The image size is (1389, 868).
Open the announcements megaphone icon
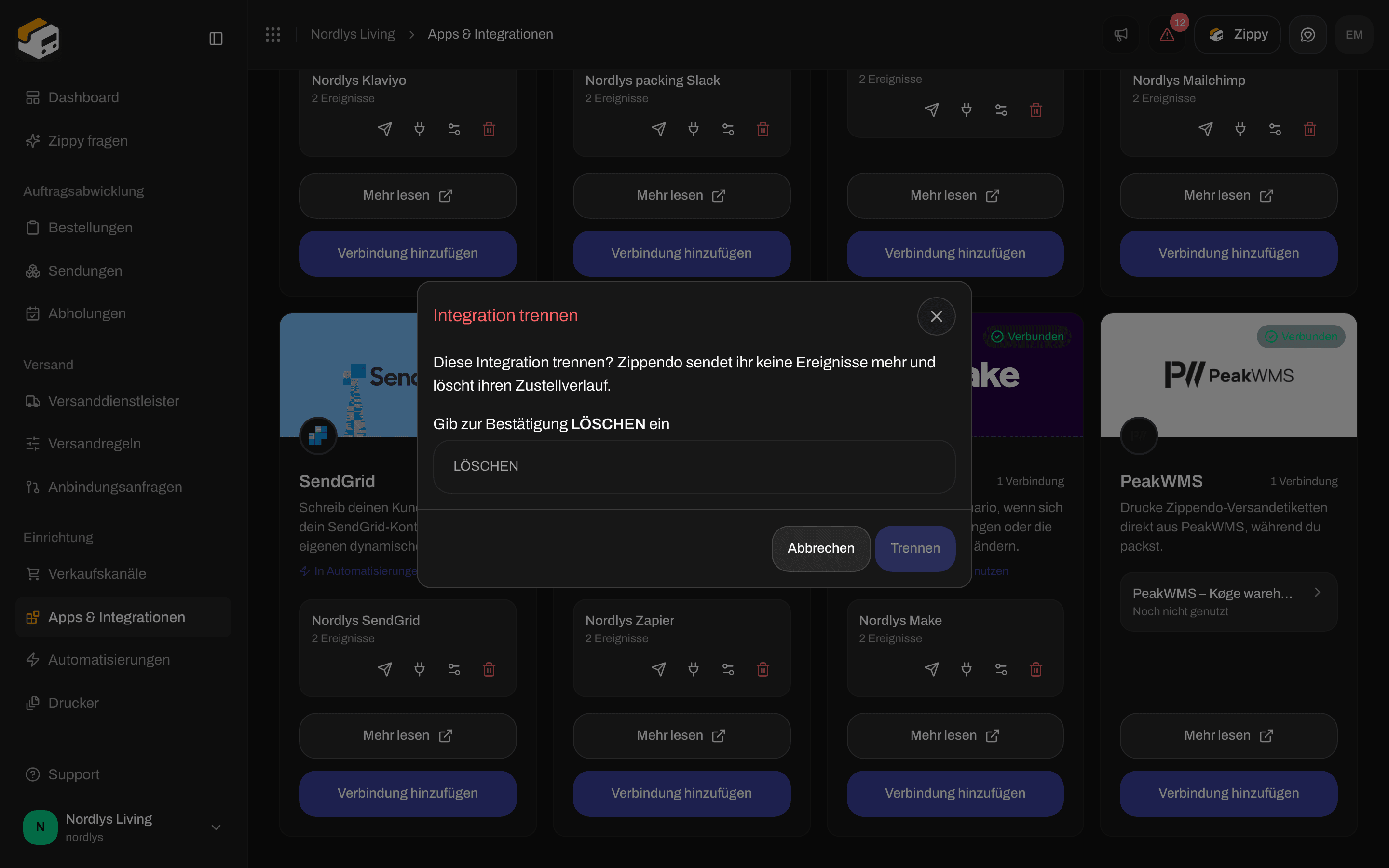[x=1120, y=34]
